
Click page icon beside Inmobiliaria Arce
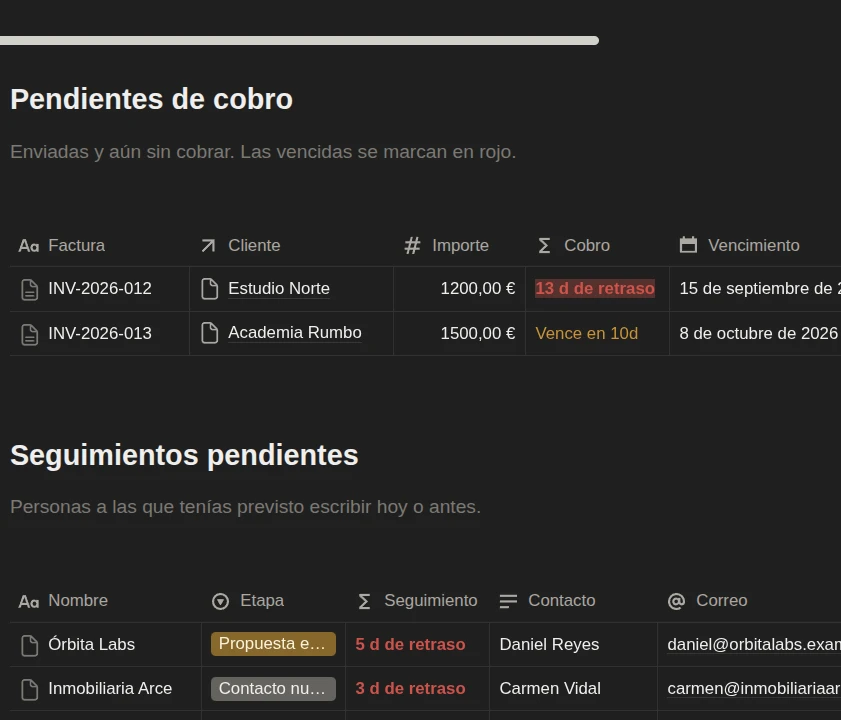tap(29, 689)
